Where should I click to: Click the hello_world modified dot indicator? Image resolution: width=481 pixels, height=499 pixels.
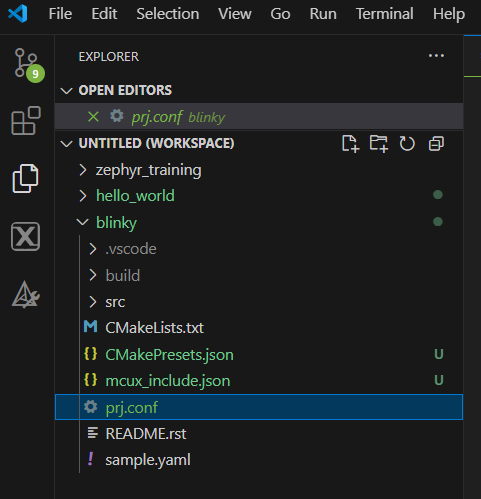click(x=438, y=195)
